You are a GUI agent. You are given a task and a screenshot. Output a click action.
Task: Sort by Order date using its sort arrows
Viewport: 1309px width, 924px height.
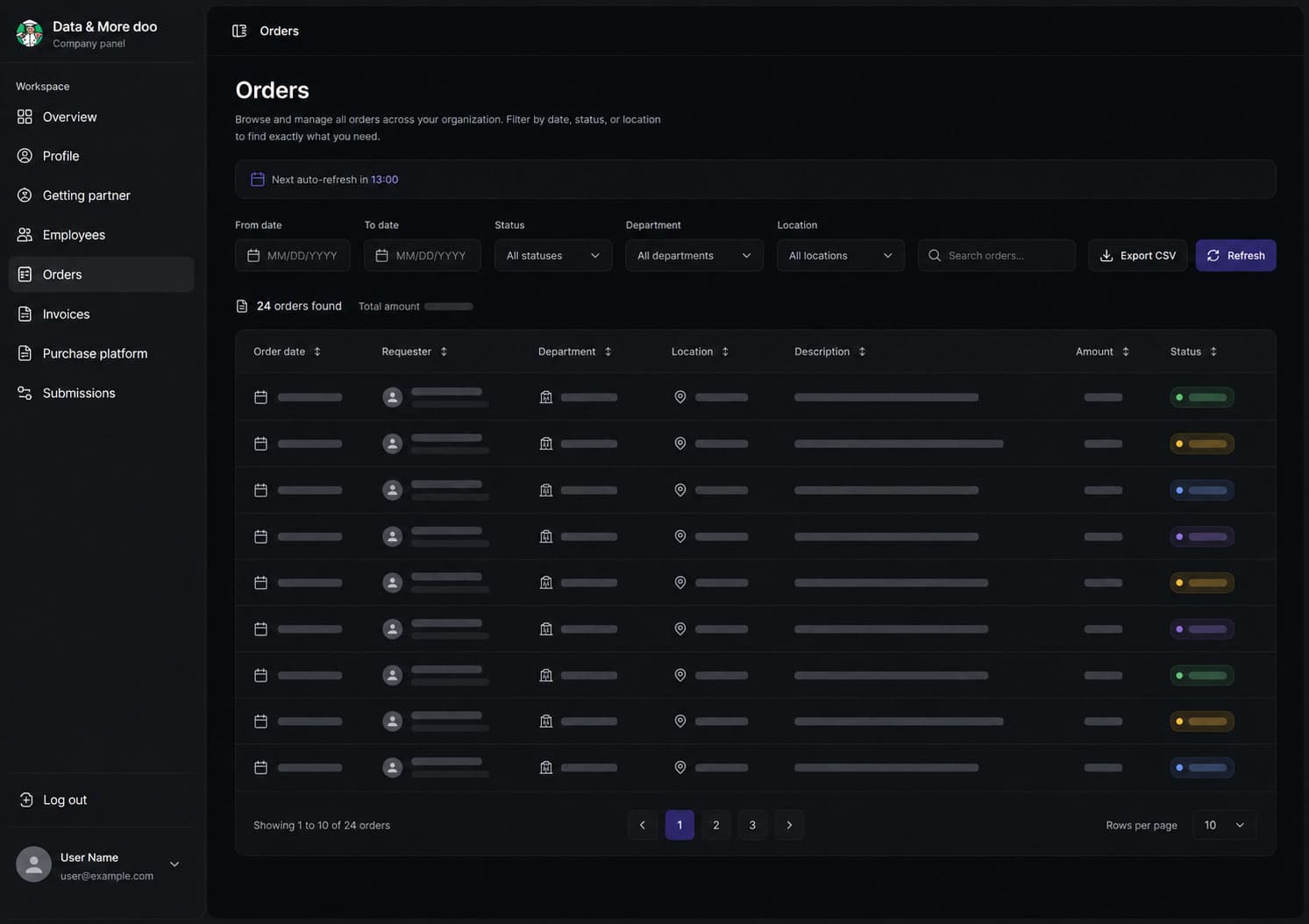click(x=317, y=352)
